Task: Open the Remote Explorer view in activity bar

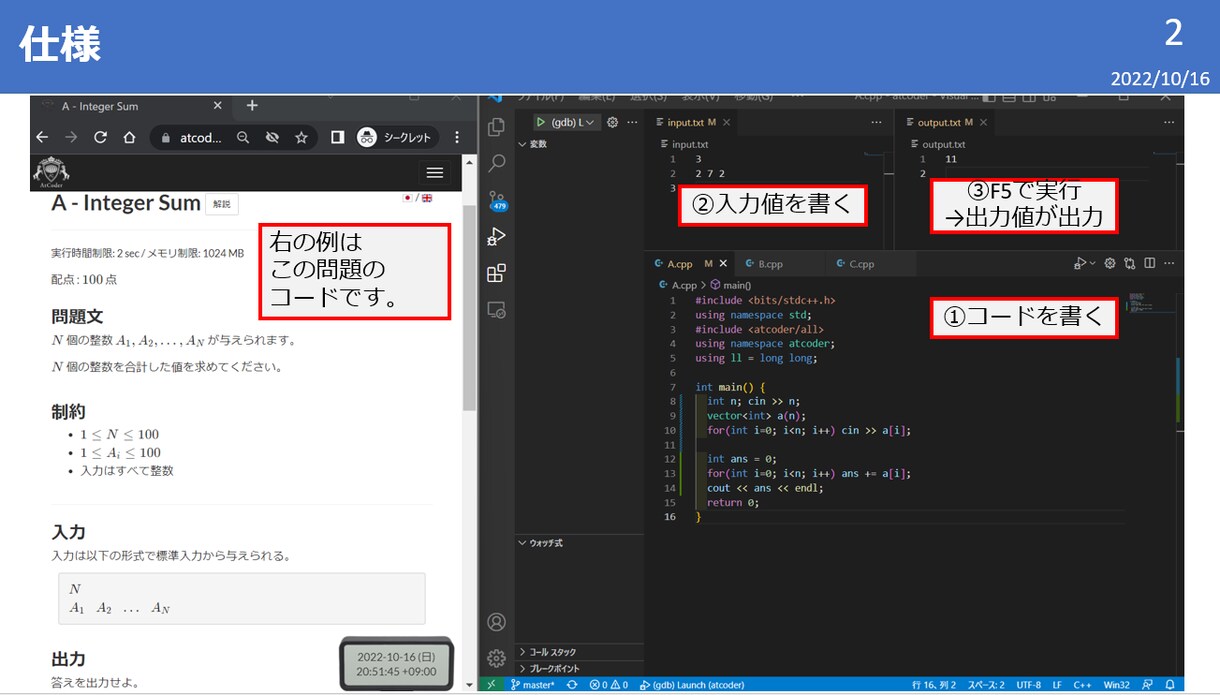Action: (x=496, y=310)
